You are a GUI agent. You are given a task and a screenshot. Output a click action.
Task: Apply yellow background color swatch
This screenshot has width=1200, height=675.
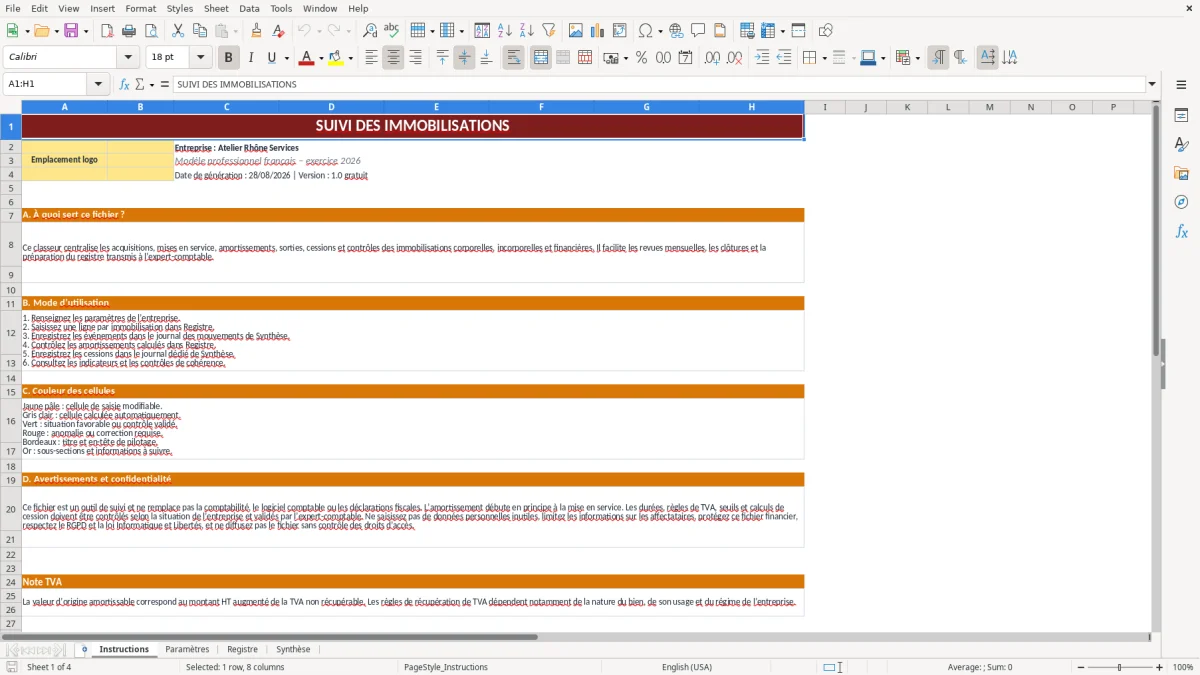click(335, 58)
